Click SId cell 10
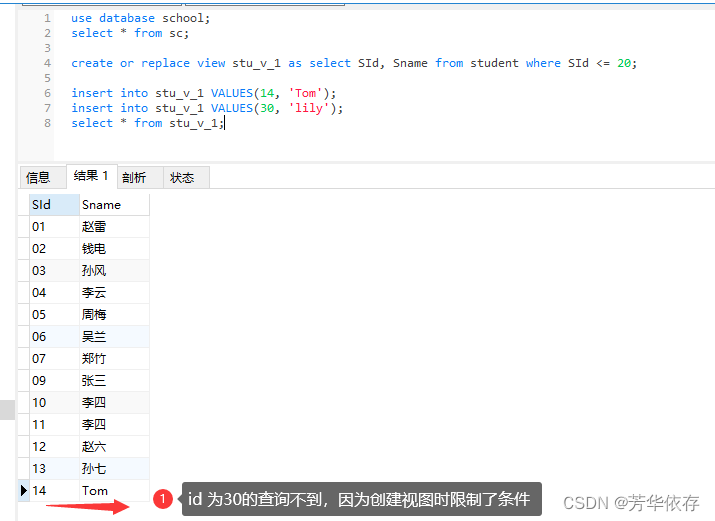Image resolution: width=715 pixels, height=521 pixels. (54, 402)
